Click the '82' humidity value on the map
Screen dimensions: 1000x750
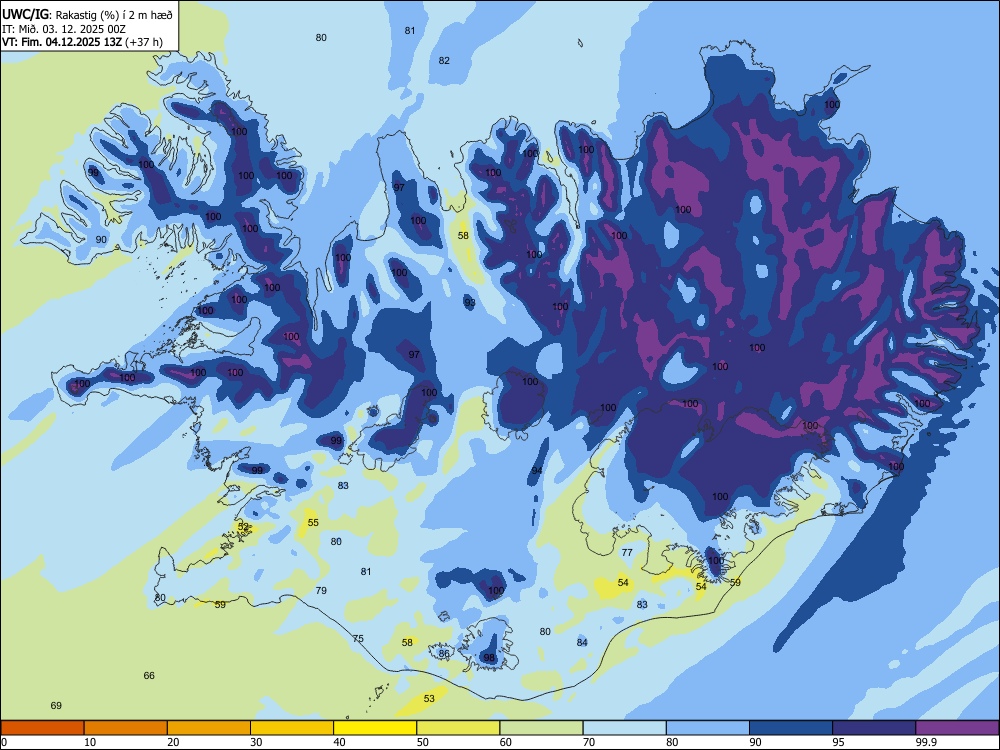[444, 61]
